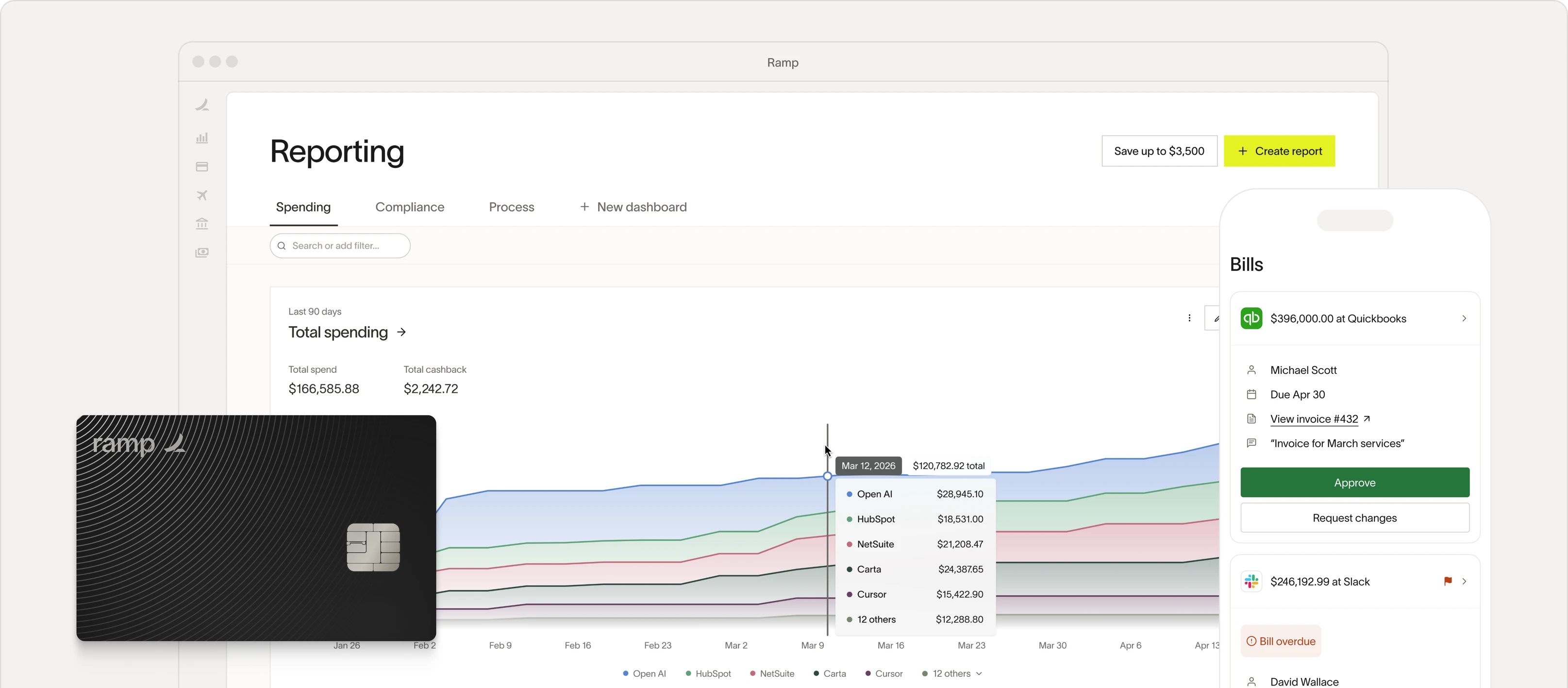Screen dimensions: 1568x688
Task: Click the Ramp card image
Action: tap(256, 528)
